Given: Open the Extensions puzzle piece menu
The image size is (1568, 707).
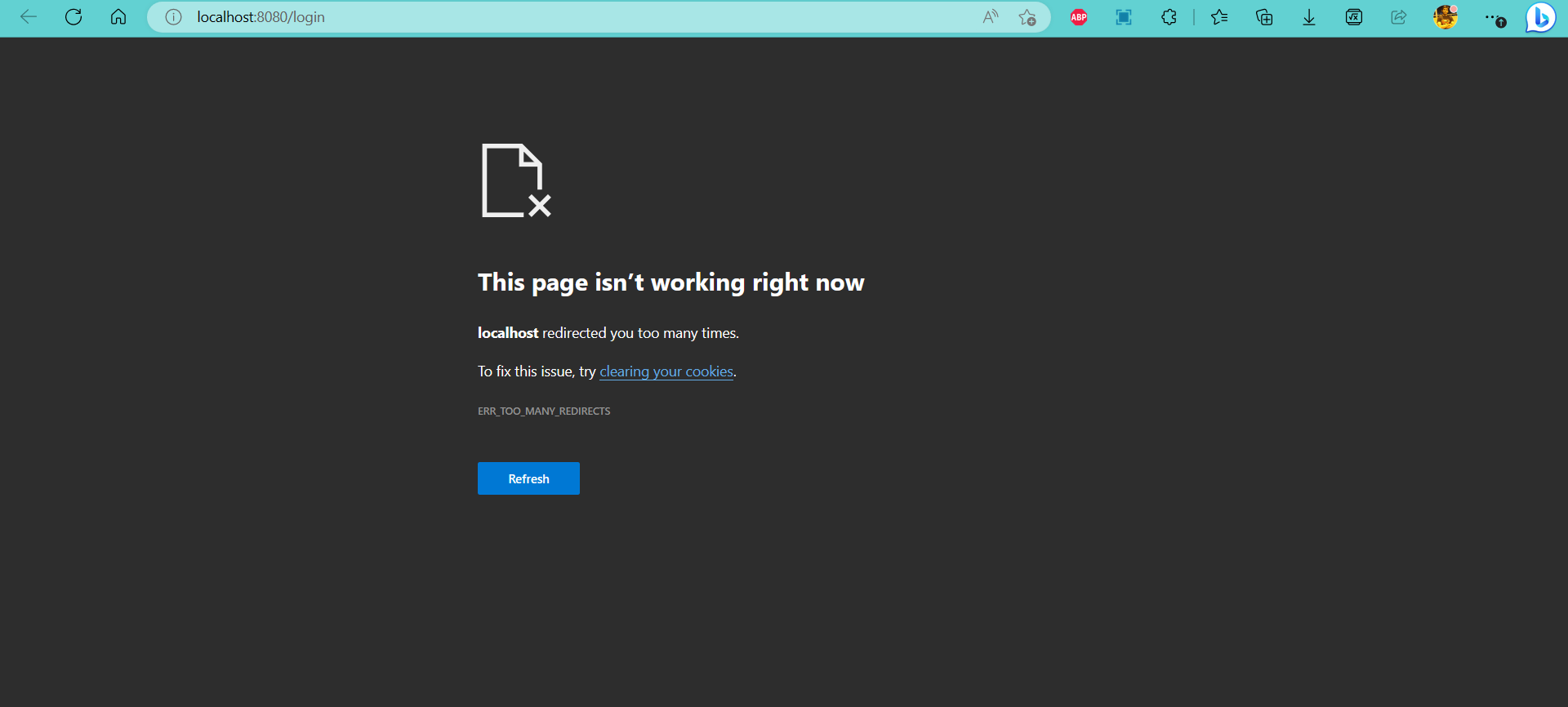Looking at the screenshot, I should click(1169, 17).
